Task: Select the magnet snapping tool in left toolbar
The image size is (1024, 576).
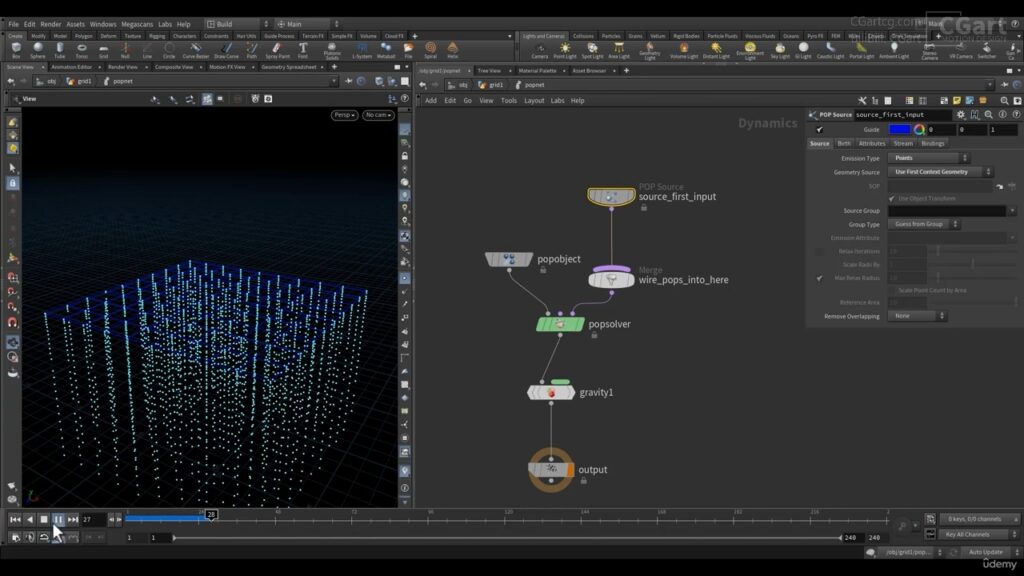Action: tap(12, 323)
